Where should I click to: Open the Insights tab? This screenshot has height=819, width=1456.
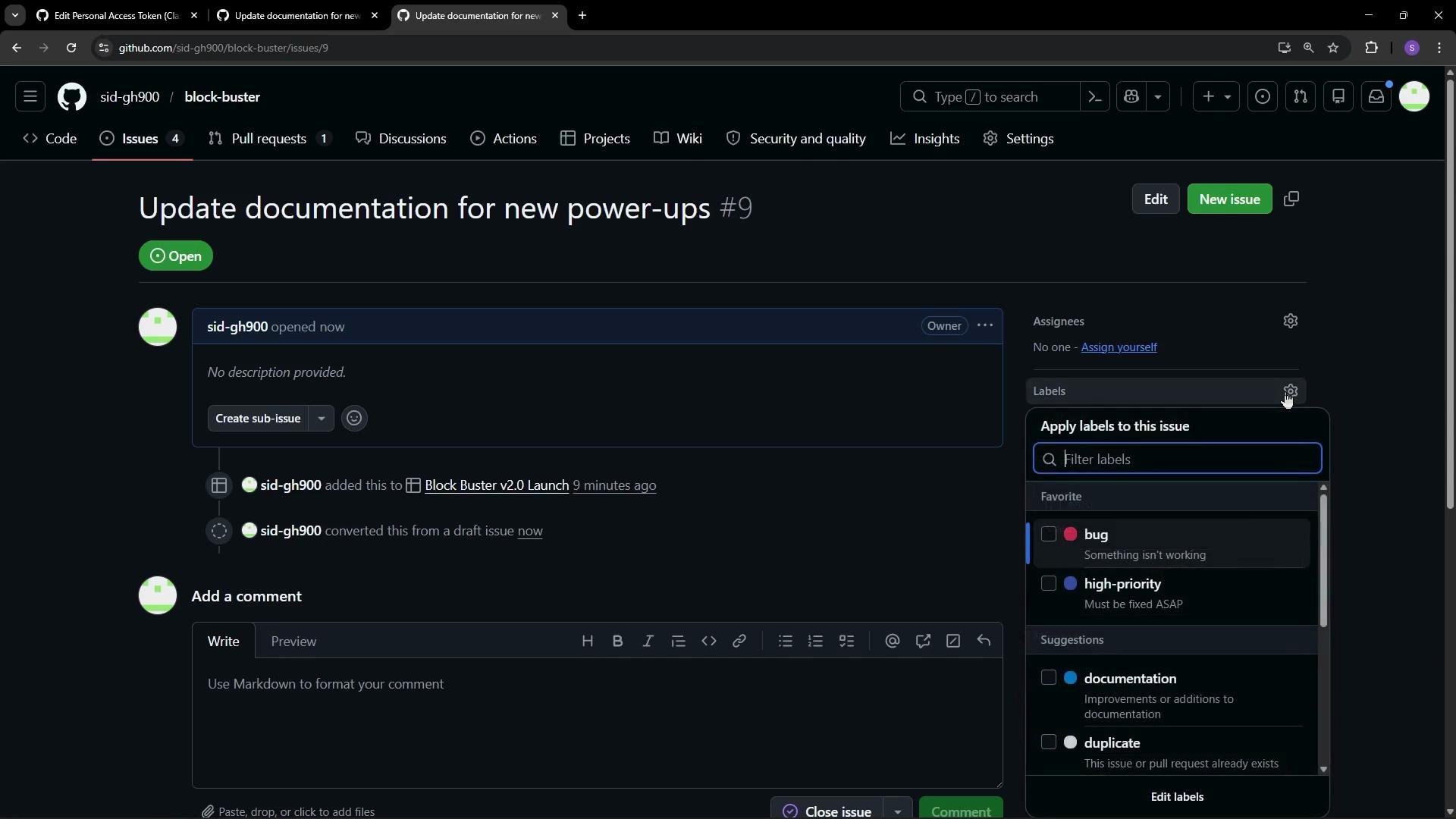click(925, 139)
